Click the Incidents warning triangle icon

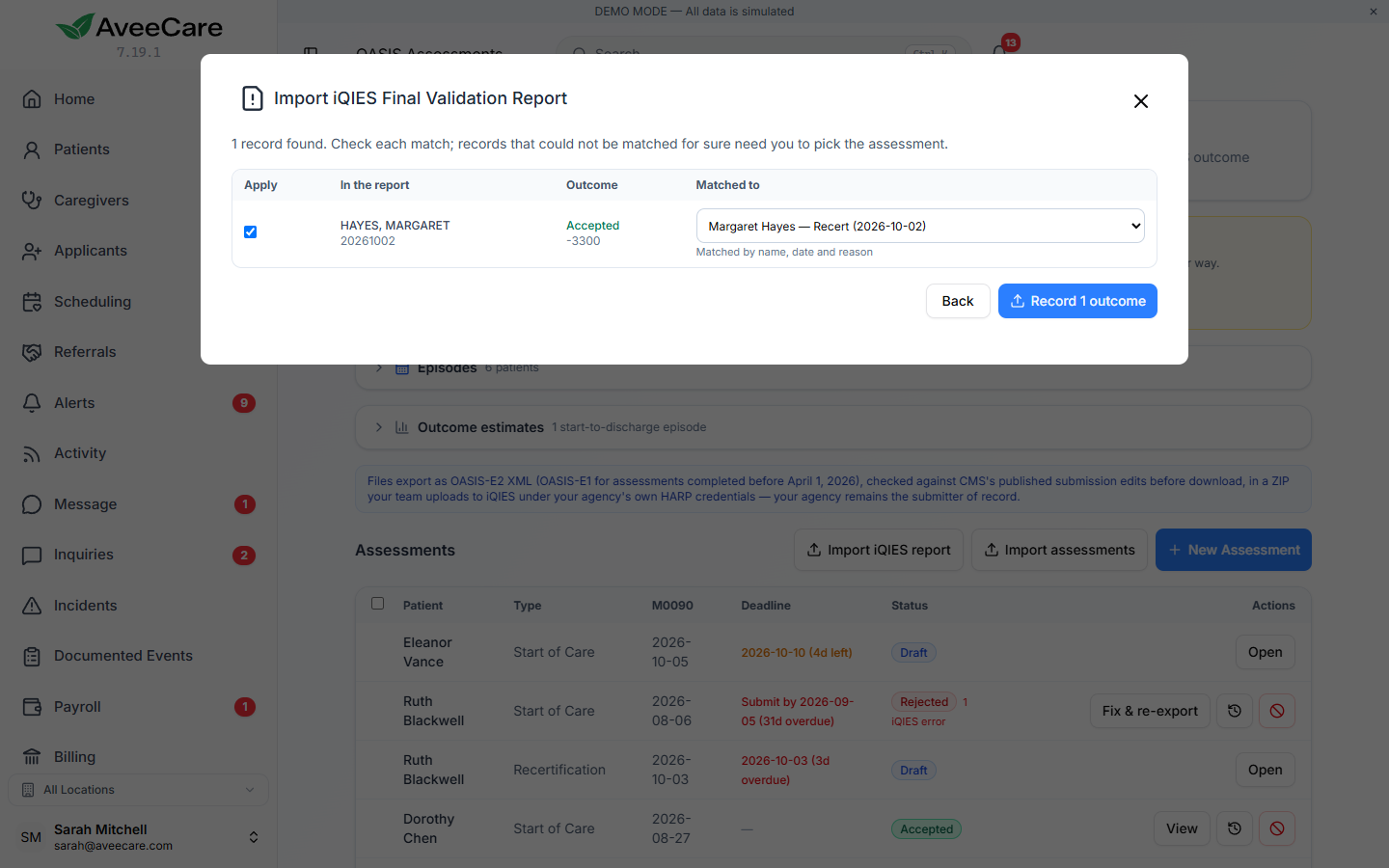32,606
